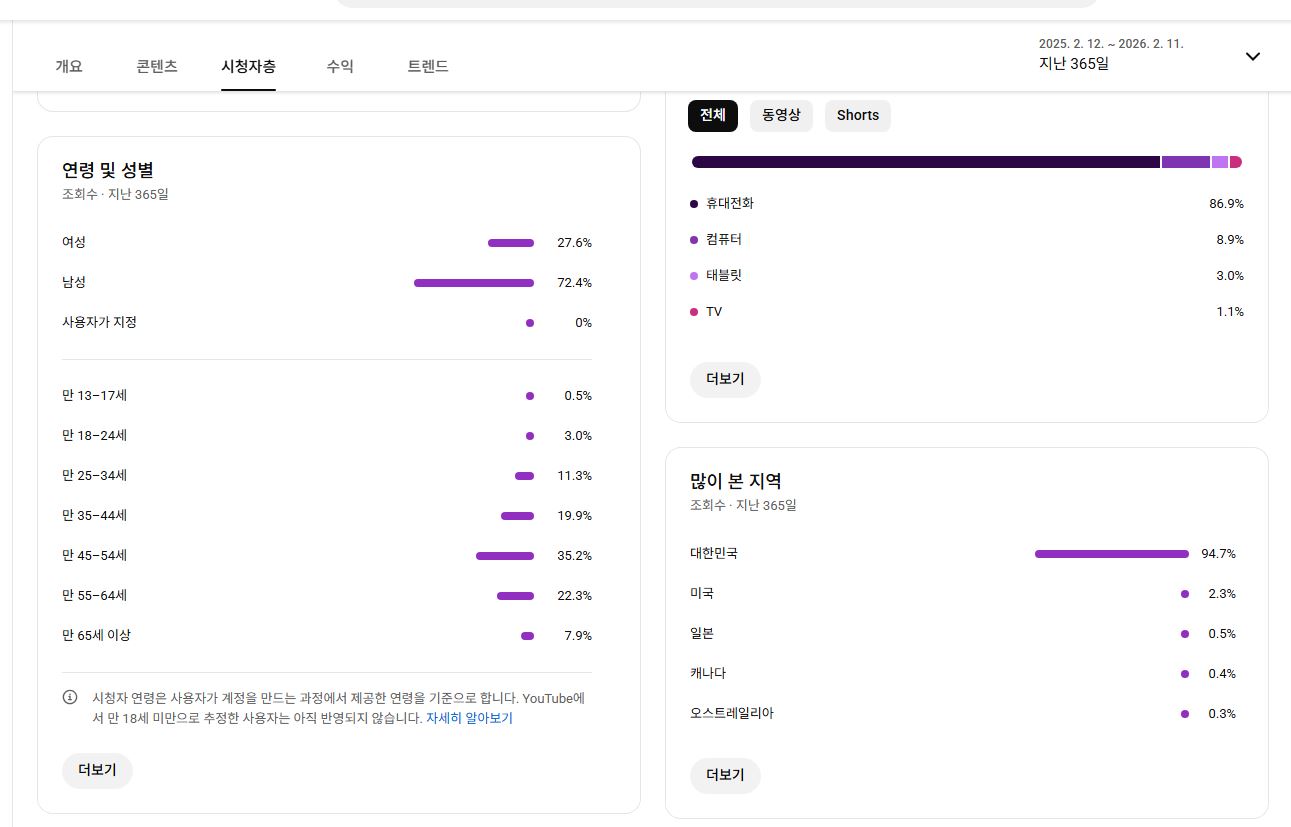Open the 개요 tab

(69, 66)
